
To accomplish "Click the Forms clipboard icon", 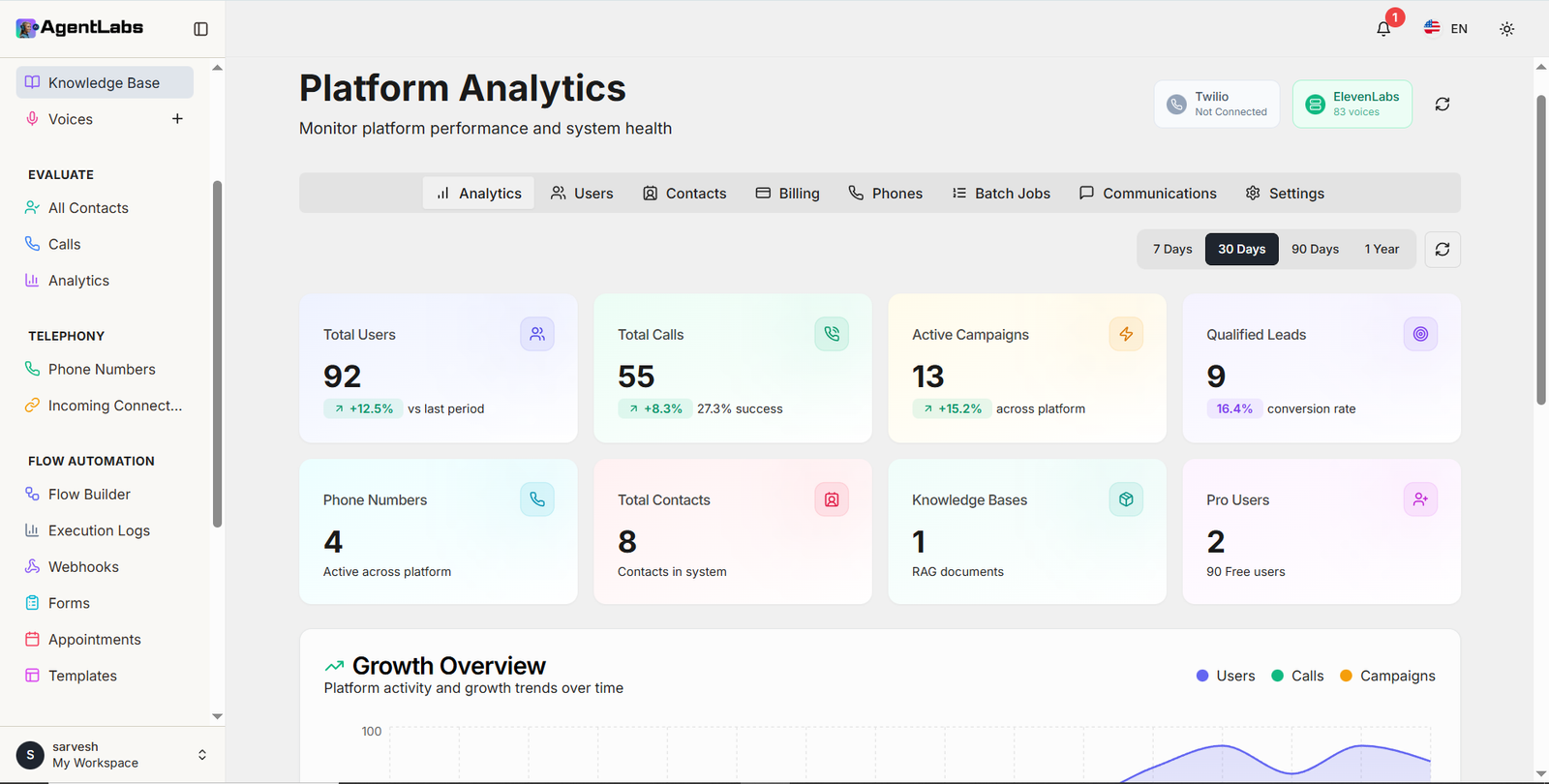I will 32,603.
